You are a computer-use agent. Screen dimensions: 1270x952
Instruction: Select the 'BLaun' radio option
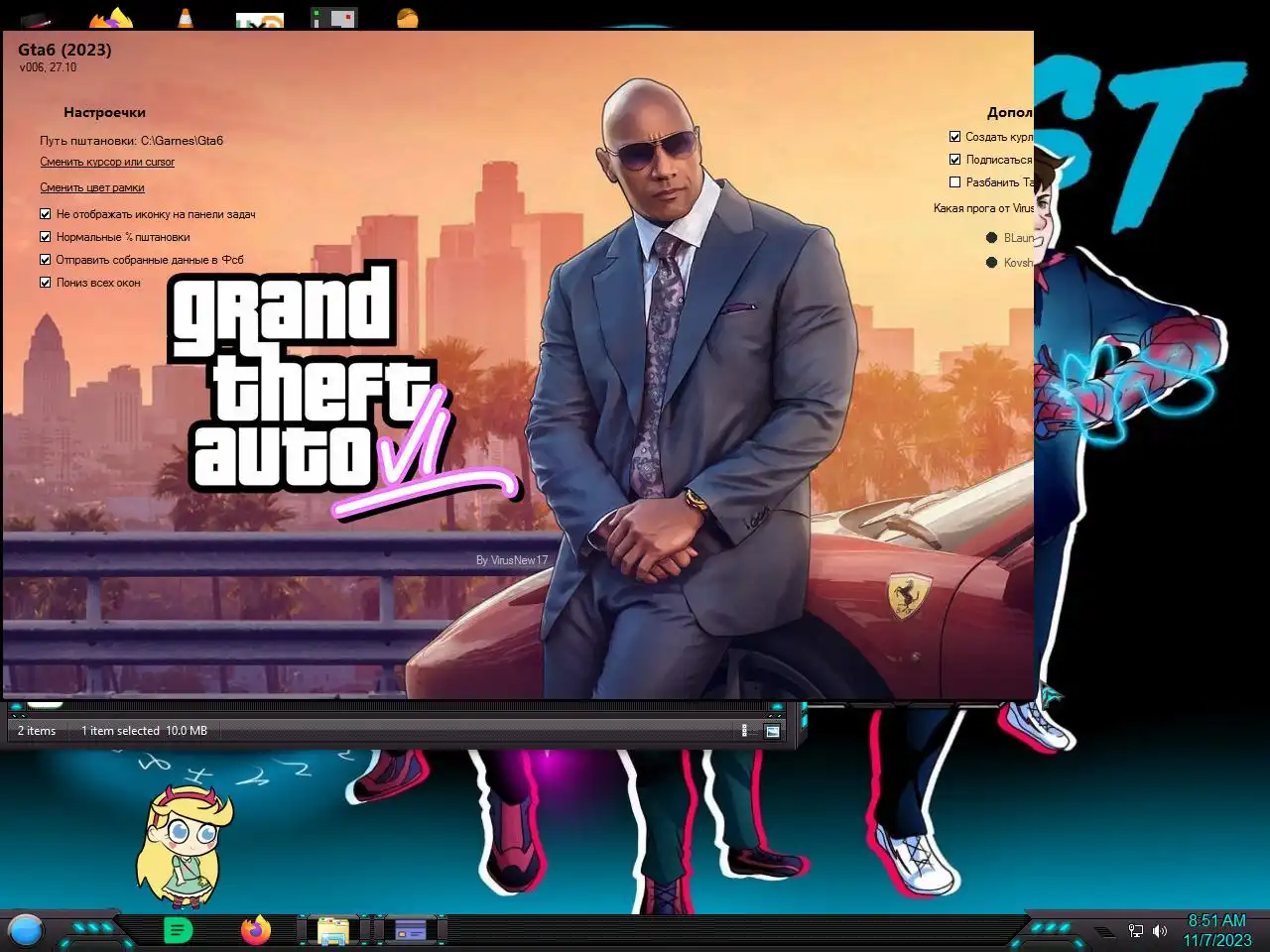click(991, 237)
